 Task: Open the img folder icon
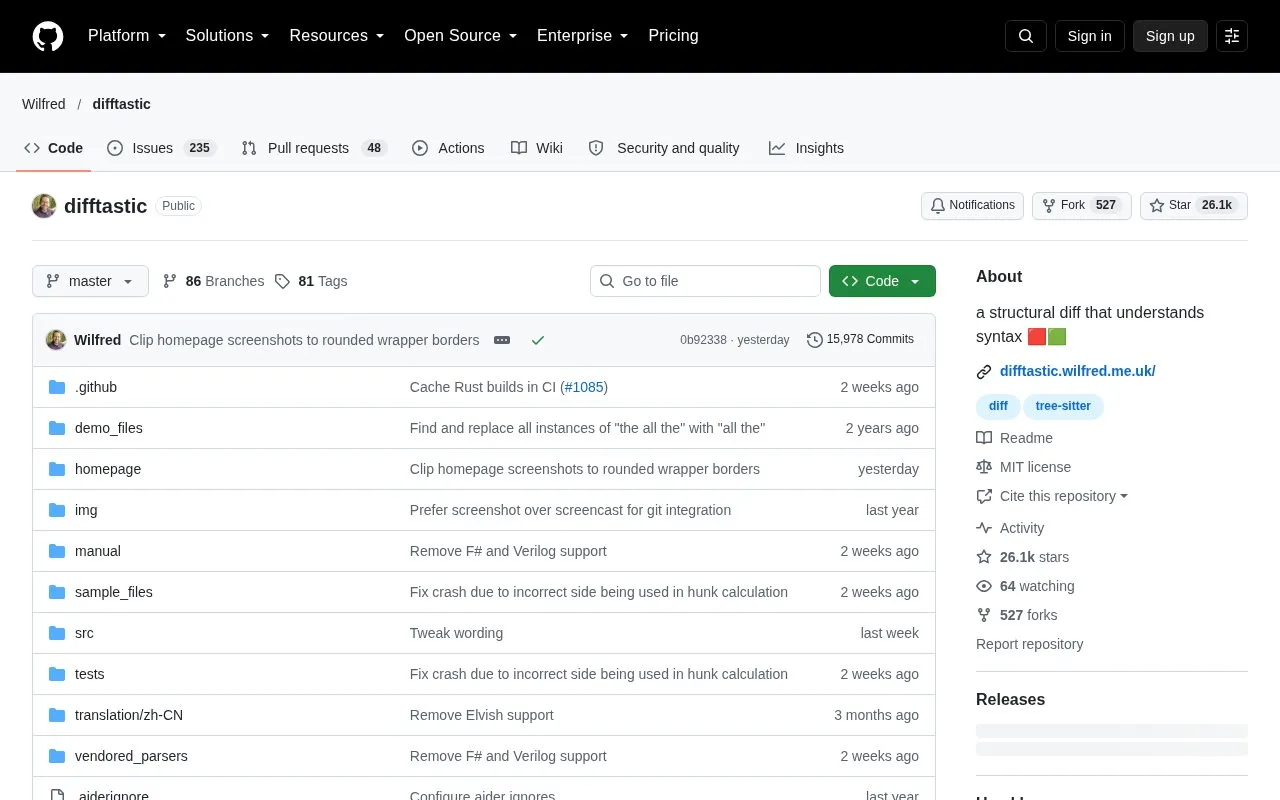click(x=57, y=510)
